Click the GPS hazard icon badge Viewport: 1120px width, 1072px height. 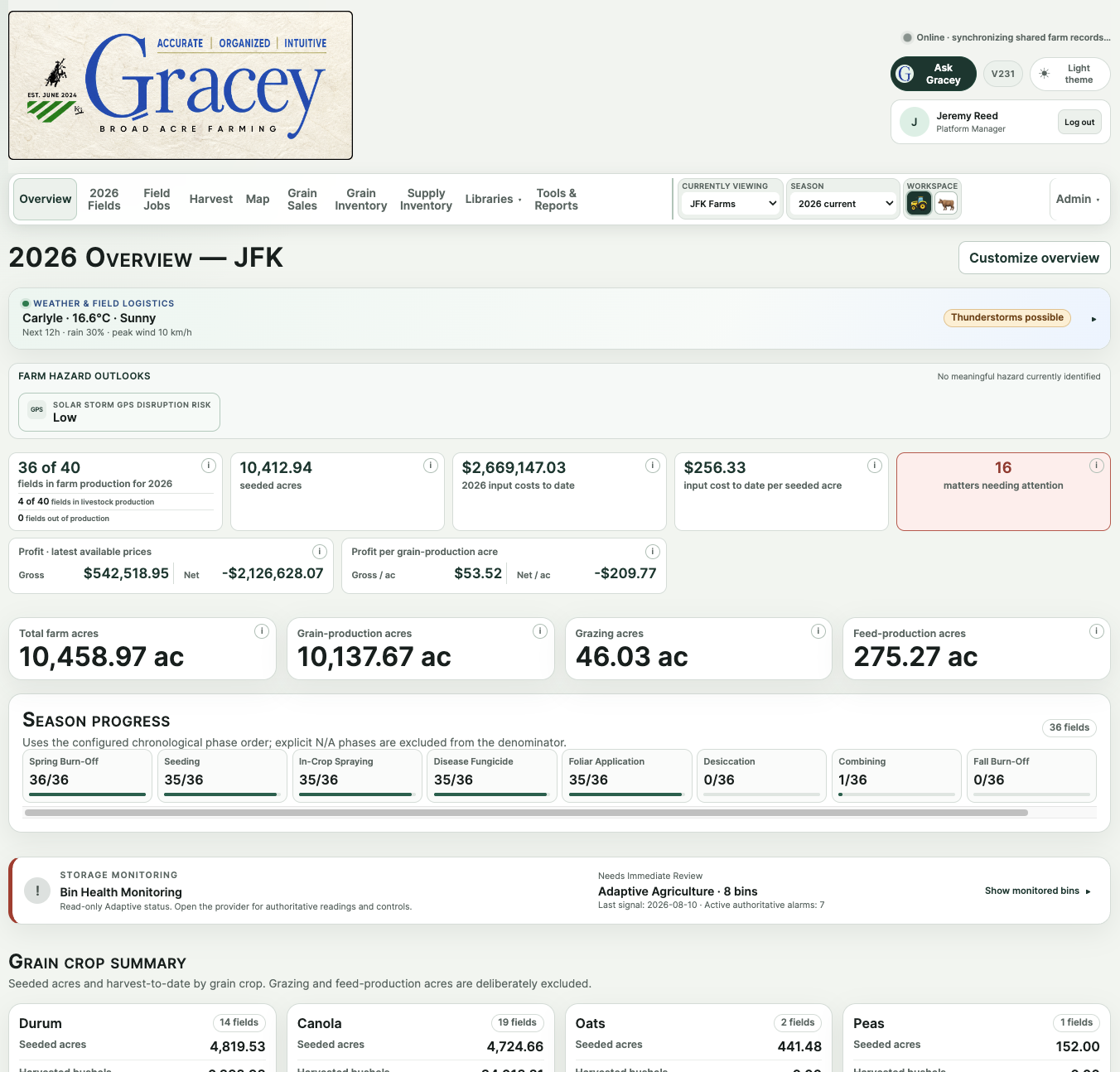36,409
